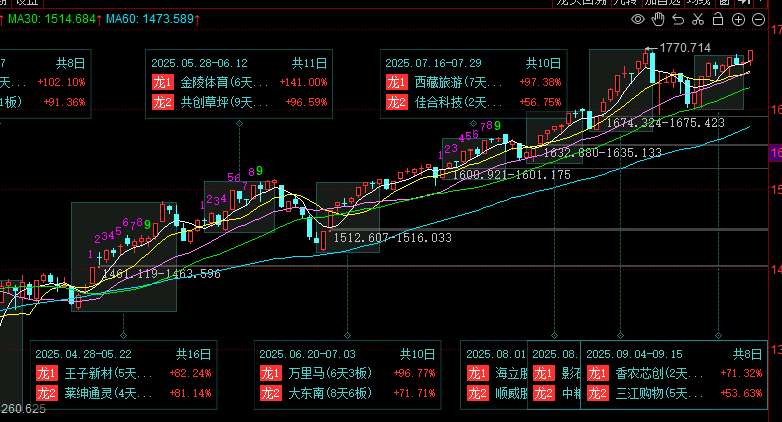Click the 龙1 badge beside 香农芯创

coord(598,373)
